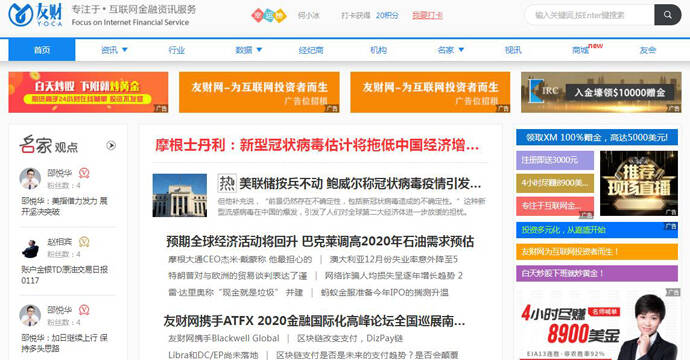
Task: Expand the 数据 menu dropdown arrow
Action: click(x=259, y=50)
